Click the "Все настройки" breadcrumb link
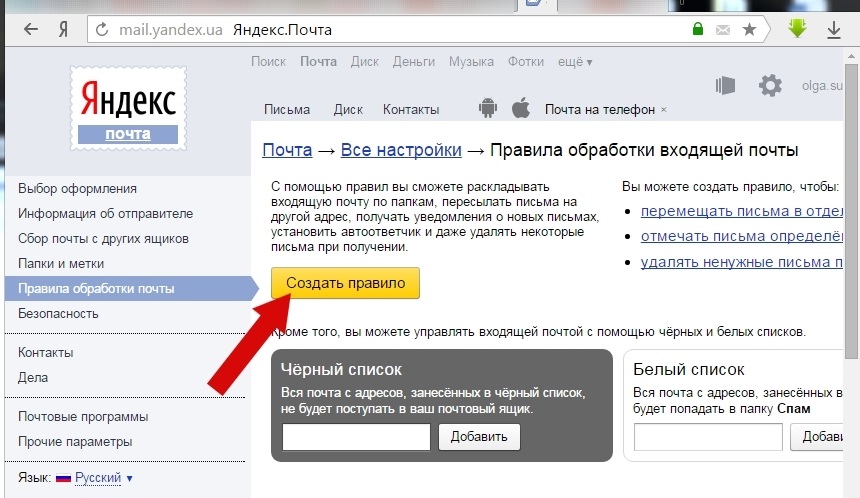 click(401, 150)
